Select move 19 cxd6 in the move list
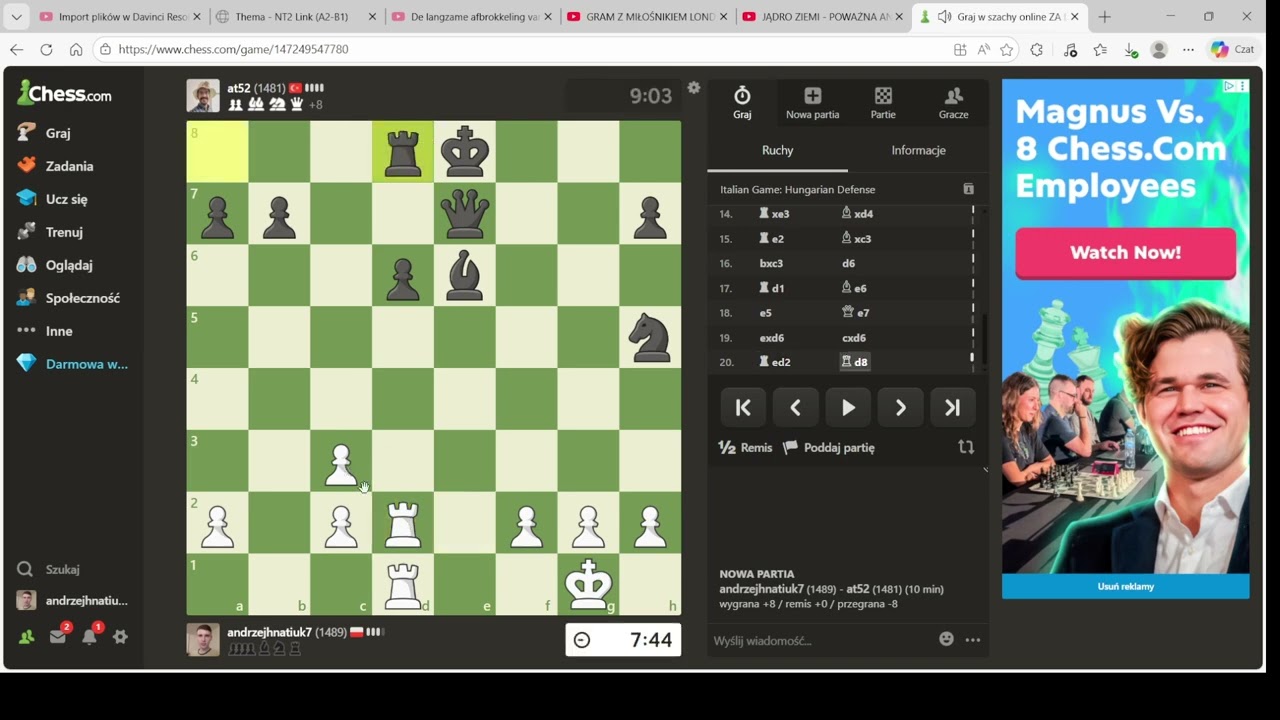This screenshot has height=720, width=1280. (854, 338)
